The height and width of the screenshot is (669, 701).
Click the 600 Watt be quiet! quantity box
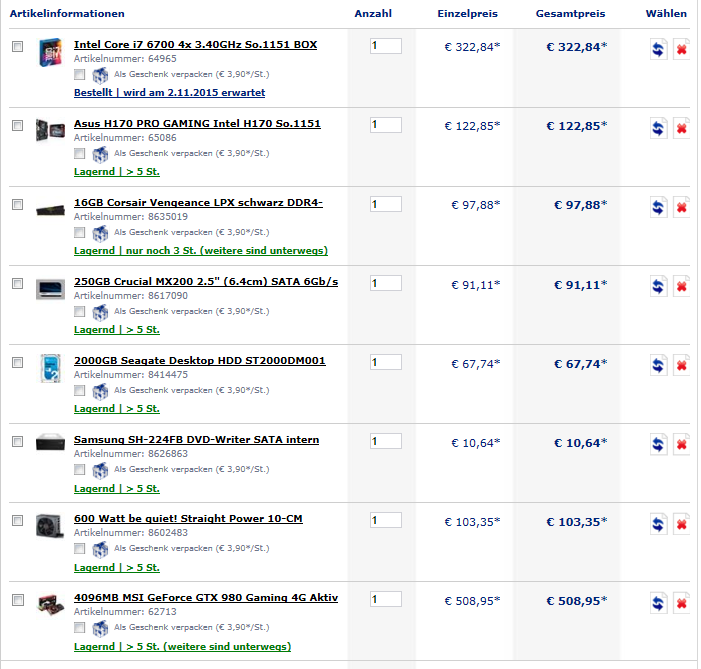click(385, 520)
